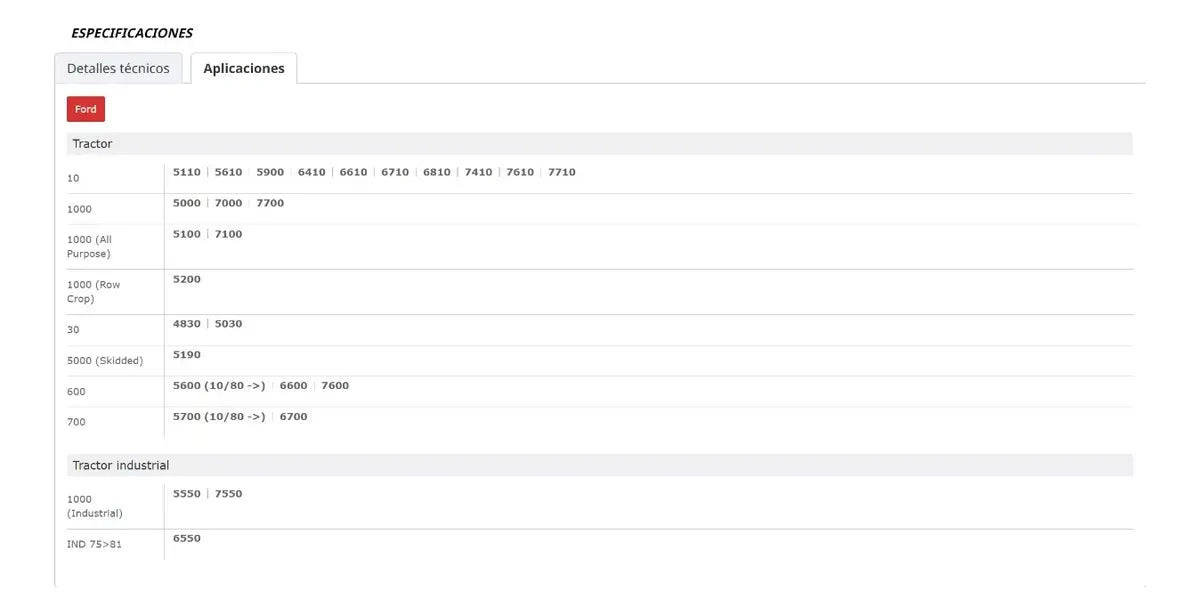Select model 5900 in series 10 row
The width and height of the screenshot is (1200, 615).
point(270,172)
